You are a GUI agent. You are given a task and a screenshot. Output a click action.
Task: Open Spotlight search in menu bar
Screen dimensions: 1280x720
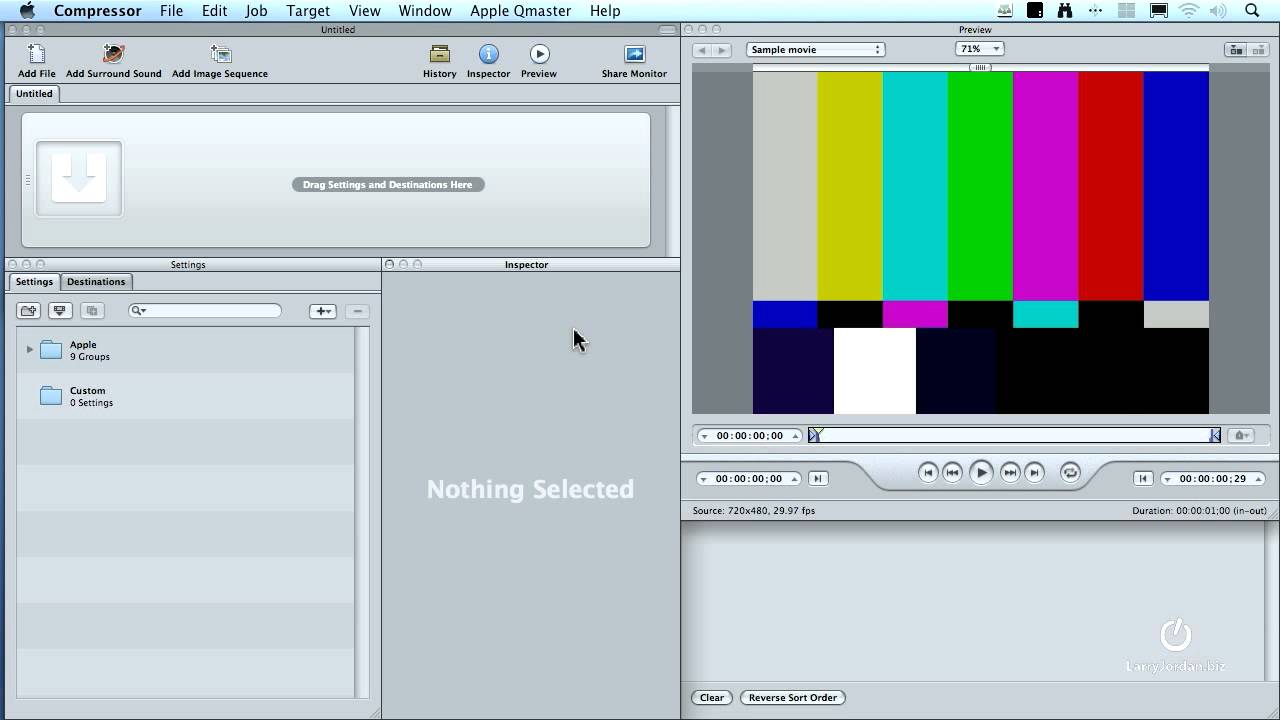pos(1252,10)
